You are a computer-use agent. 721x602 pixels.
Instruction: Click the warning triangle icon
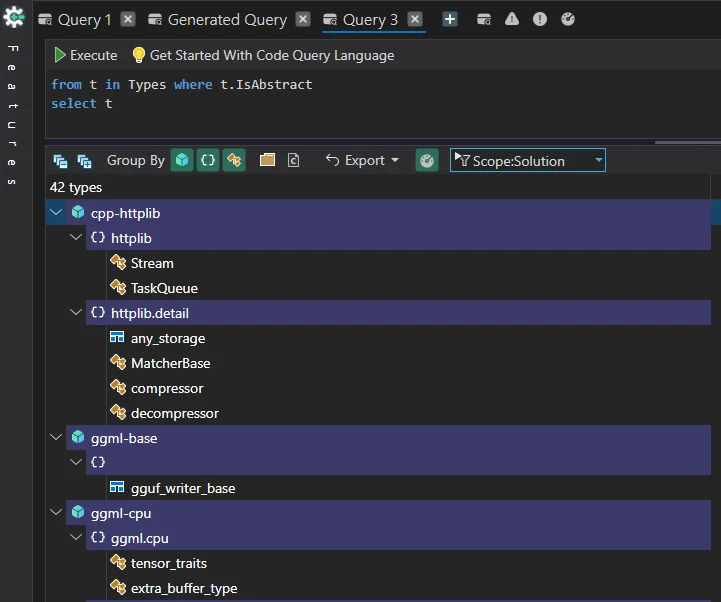coord(512,19)
